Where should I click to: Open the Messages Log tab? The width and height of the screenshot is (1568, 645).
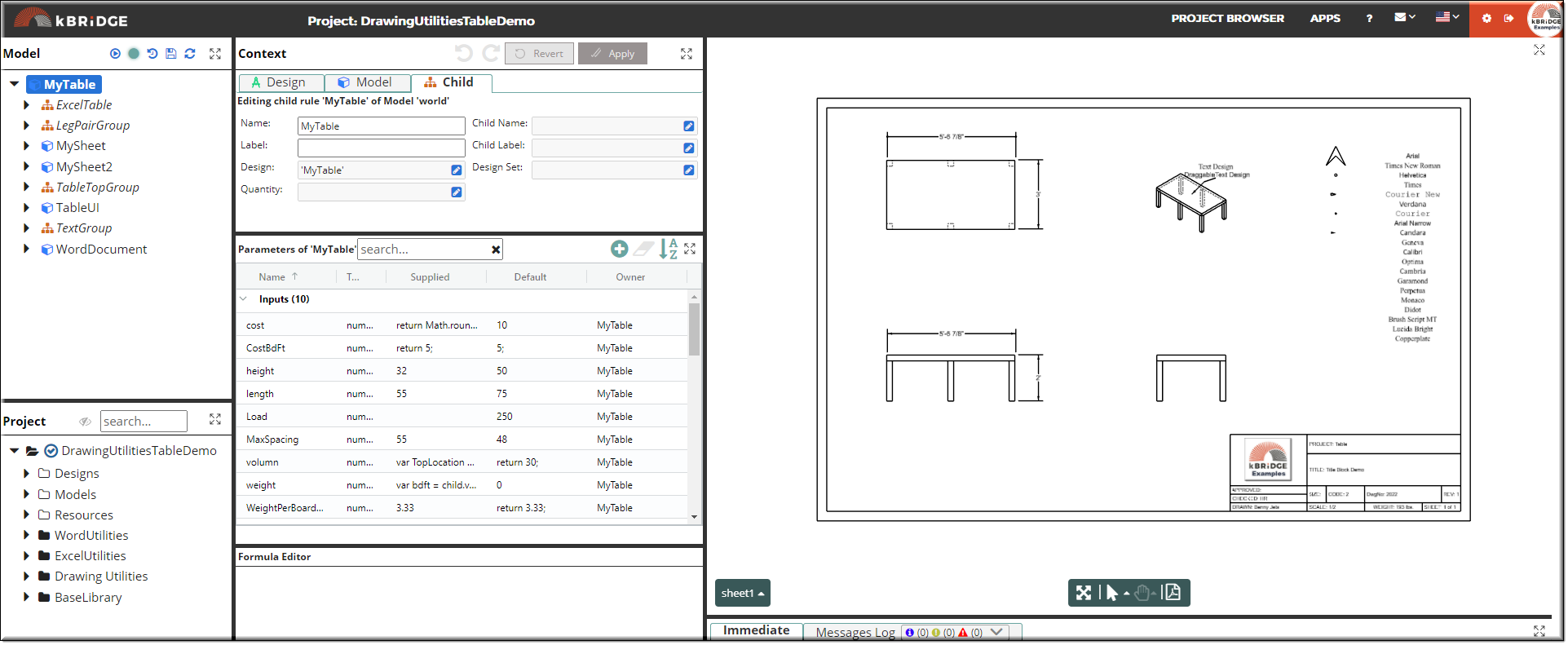pos(855,633)
